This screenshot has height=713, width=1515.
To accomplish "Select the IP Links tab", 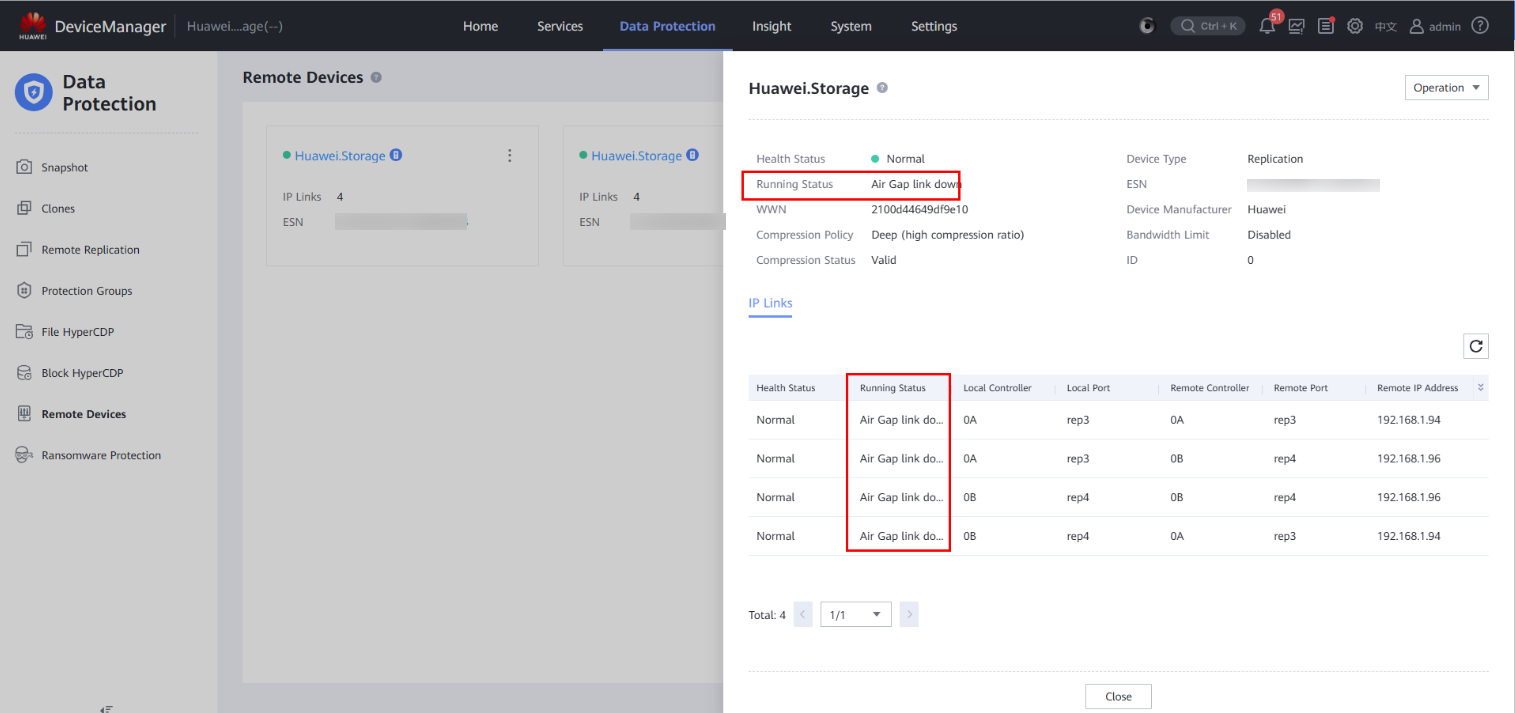I will coord(770,303).
